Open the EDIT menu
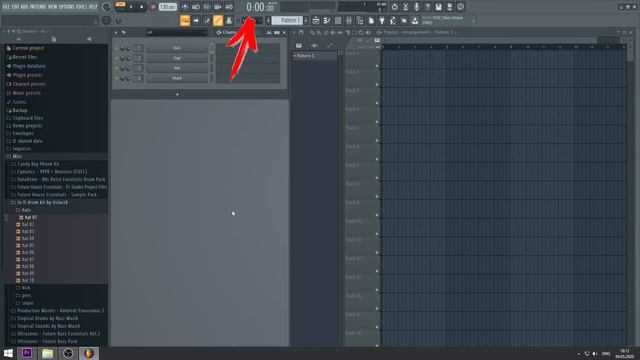The width and height of the screenshot is (640, 360). tap(15, 7)
